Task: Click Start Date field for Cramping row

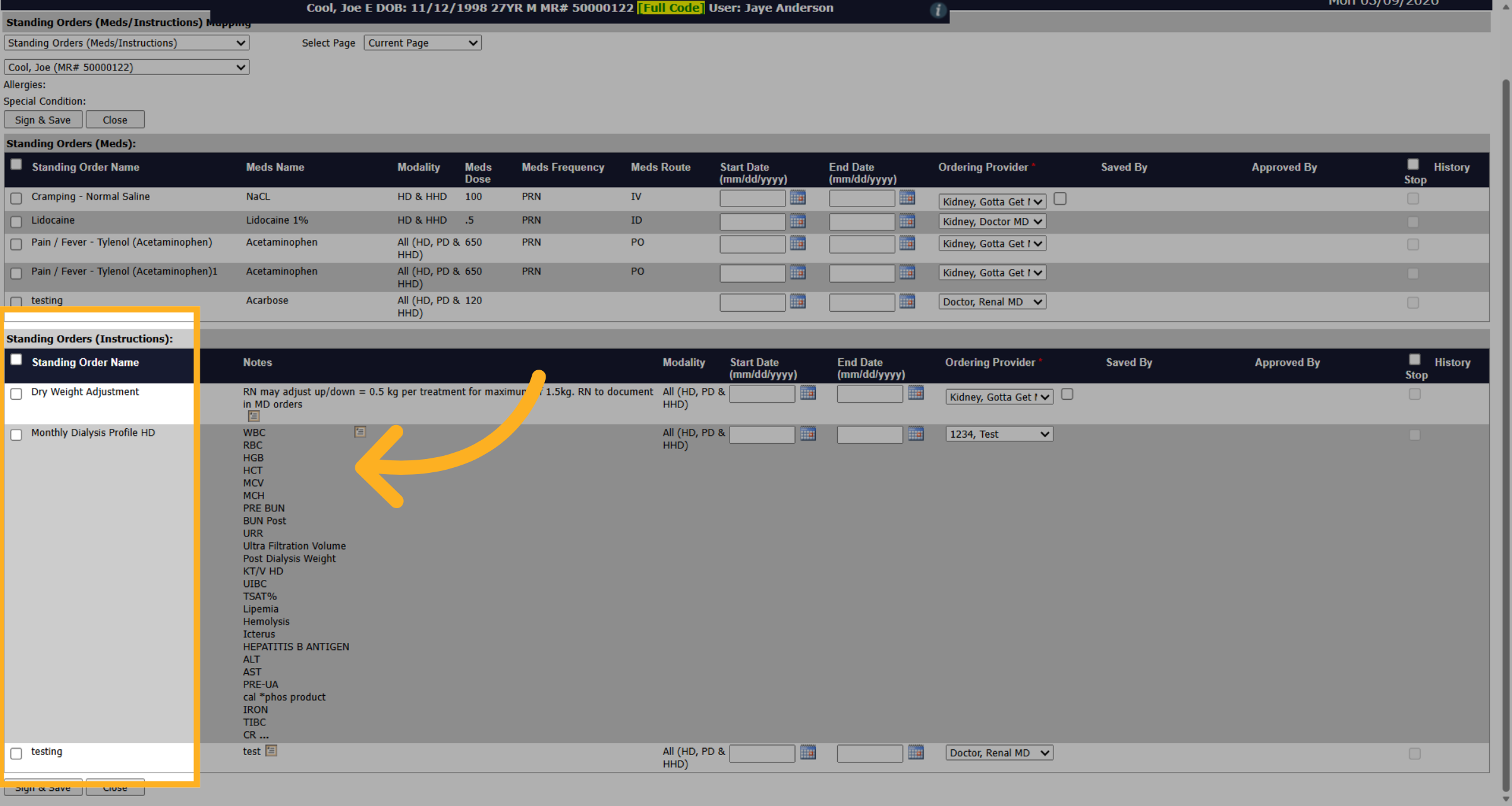Action: pyautogui.click(x=753, y=198)
